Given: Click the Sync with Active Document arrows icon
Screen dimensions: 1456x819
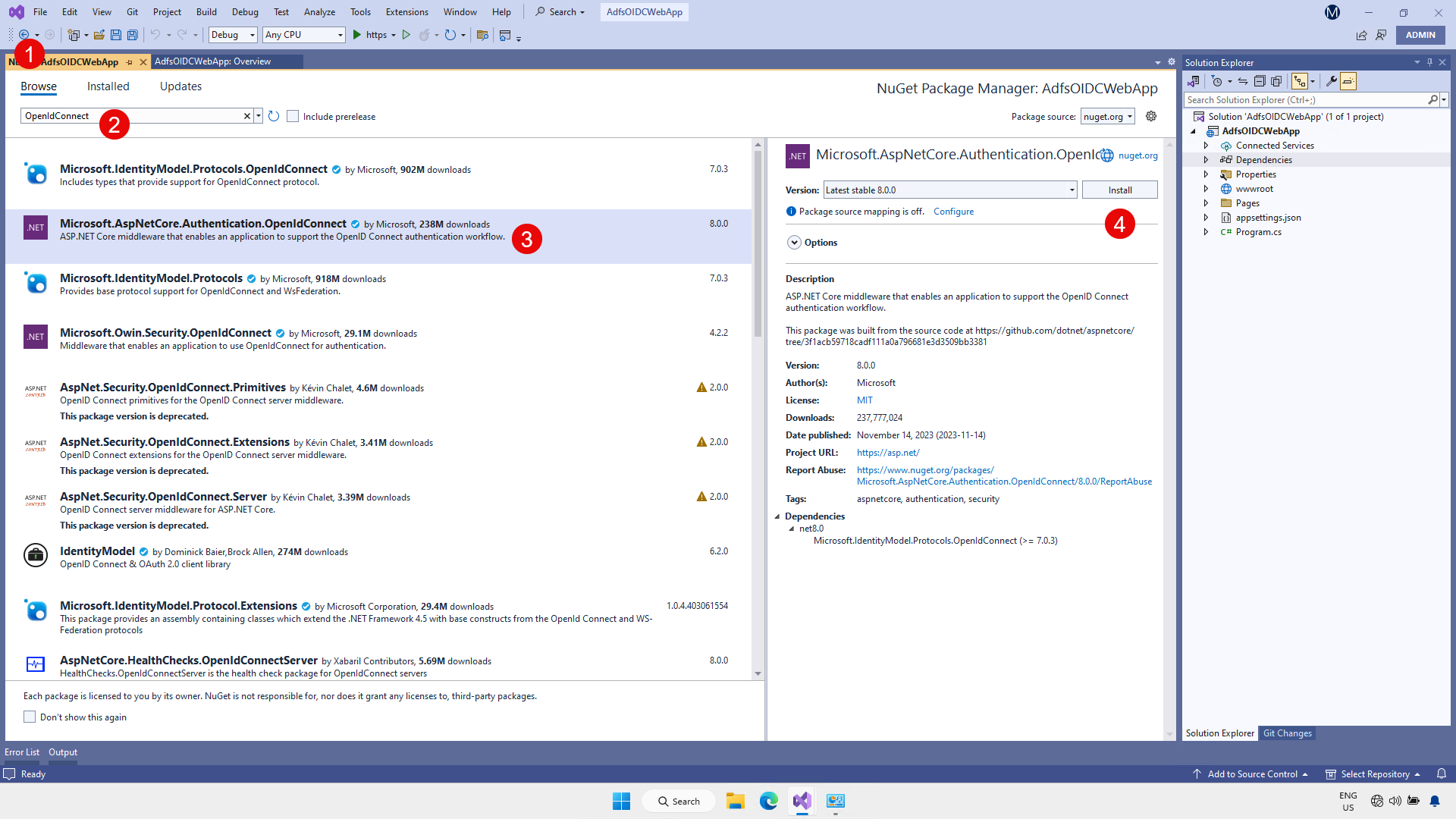Looking at the screenshot, I should (1243, 81).
